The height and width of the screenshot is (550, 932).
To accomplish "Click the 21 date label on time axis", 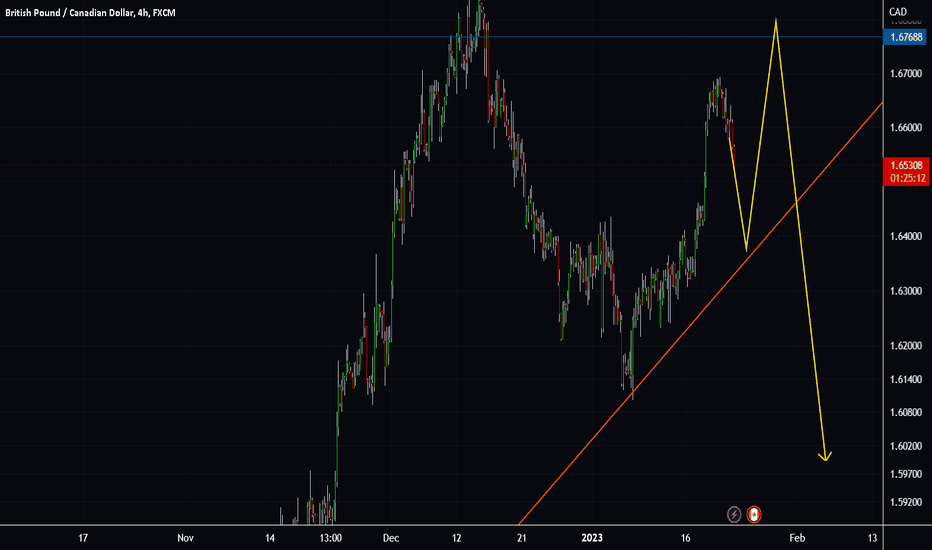I will point(521,538).
